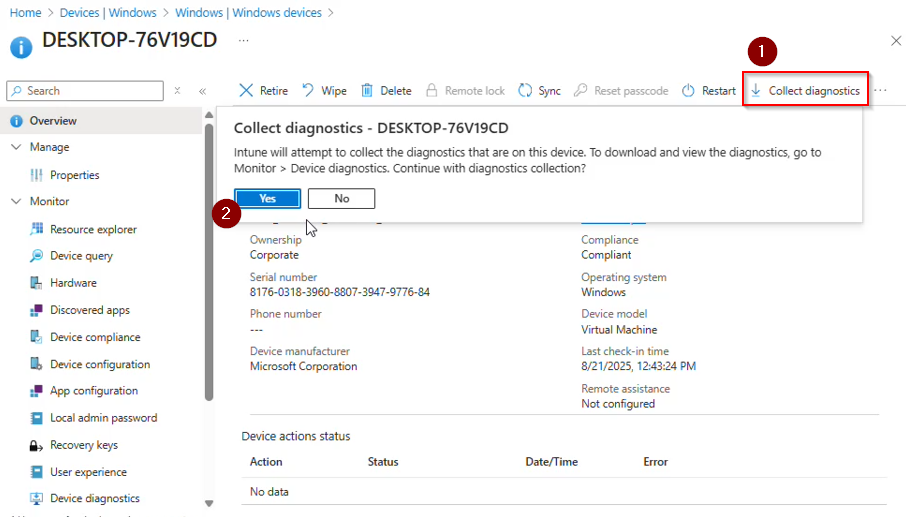The image size is (906, 517).
Task: Click the Wipe device icon
Action: [308, 91]
